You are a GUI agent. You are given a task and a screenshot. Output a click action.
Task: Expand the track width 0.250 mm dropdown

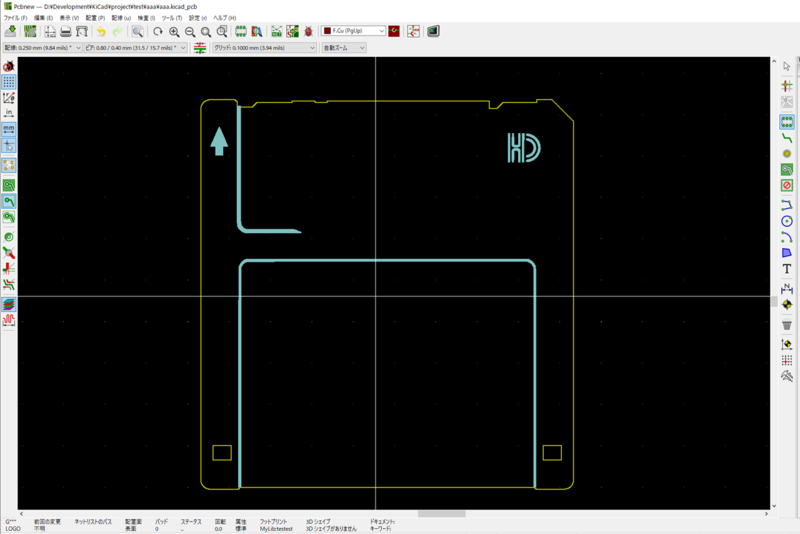click(42, 48)
